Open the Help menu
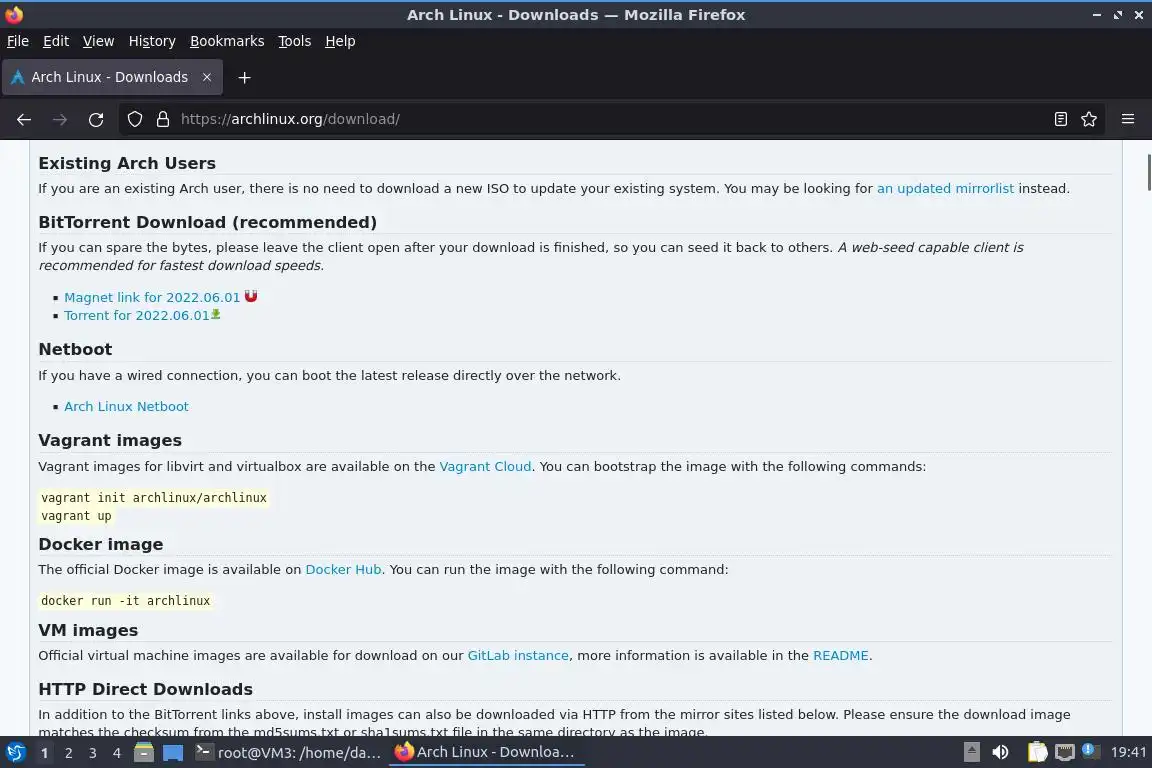 click(340, 41)
